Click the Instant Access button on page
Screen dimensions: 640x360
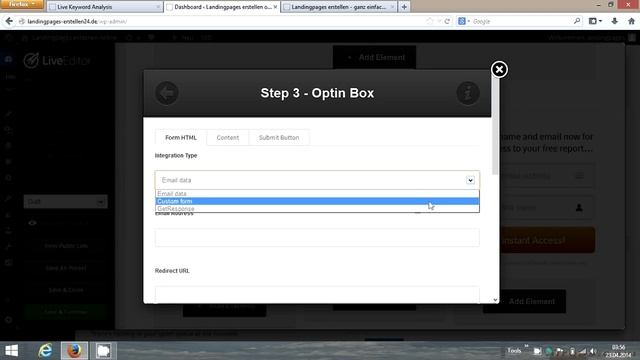coord(547,240)
